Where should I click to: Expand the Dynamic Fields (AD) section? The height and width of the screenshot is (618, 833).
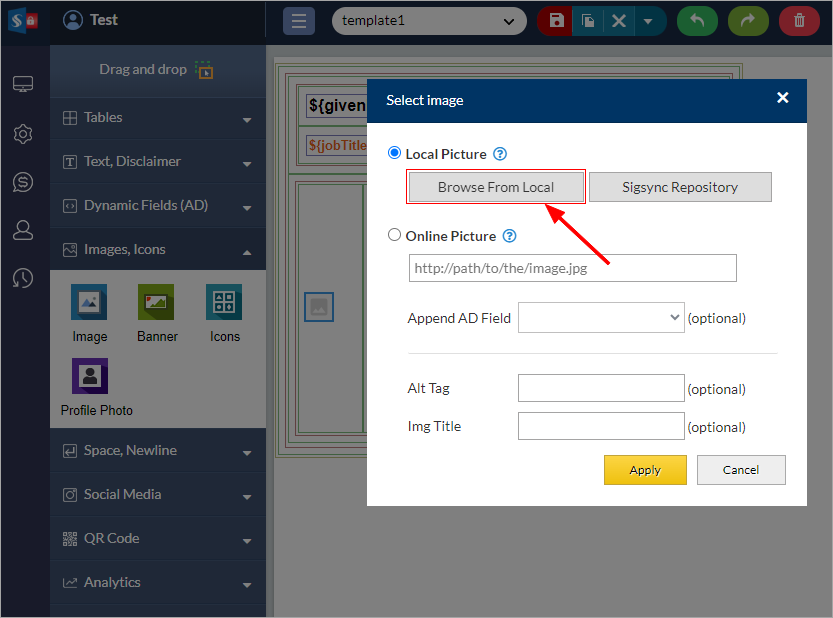point(157,206)
